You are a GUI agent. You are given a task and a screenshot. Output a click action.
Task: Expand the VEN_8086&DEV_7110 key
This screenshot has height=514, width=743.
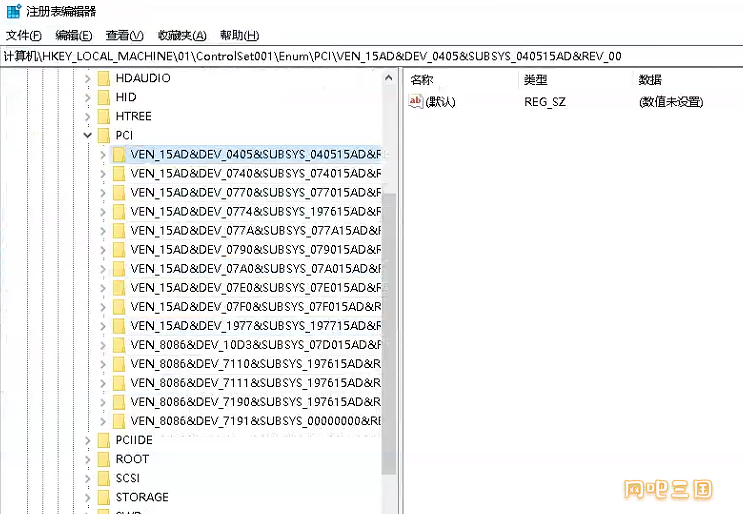click(x=103, y=364)
